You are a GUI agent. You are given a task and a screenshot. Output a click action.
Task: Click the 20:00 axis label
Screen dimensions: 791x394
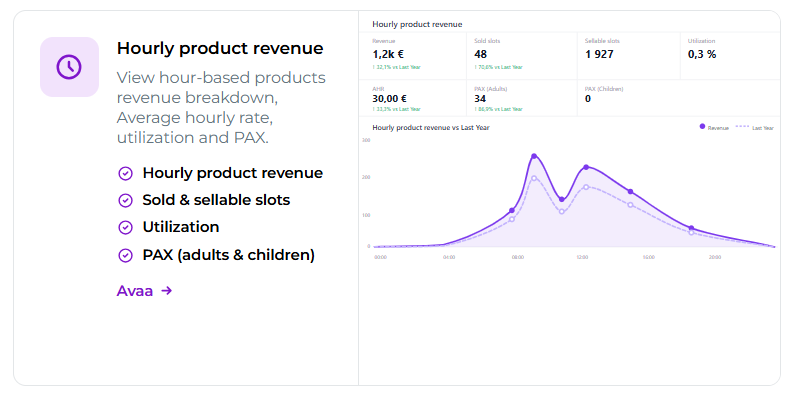[x=715, y=257]
